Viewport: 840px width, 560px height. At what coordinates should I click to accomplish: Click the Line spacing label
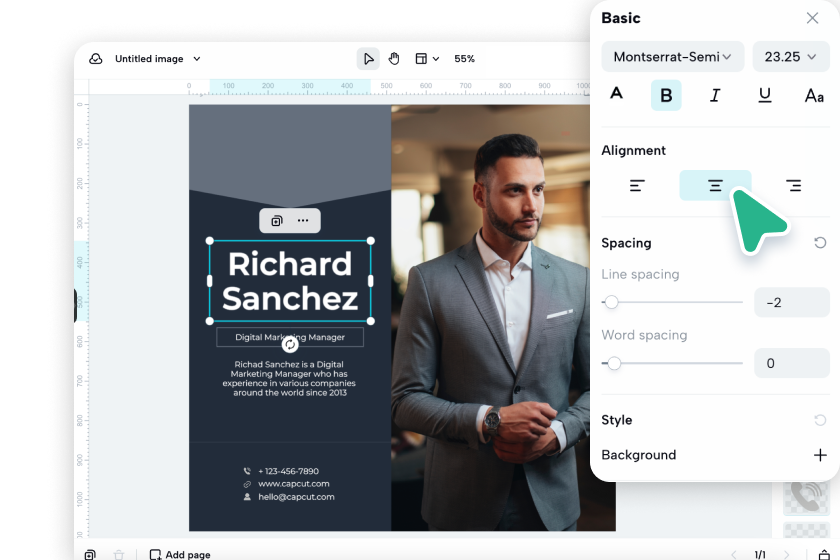point(640,274)
